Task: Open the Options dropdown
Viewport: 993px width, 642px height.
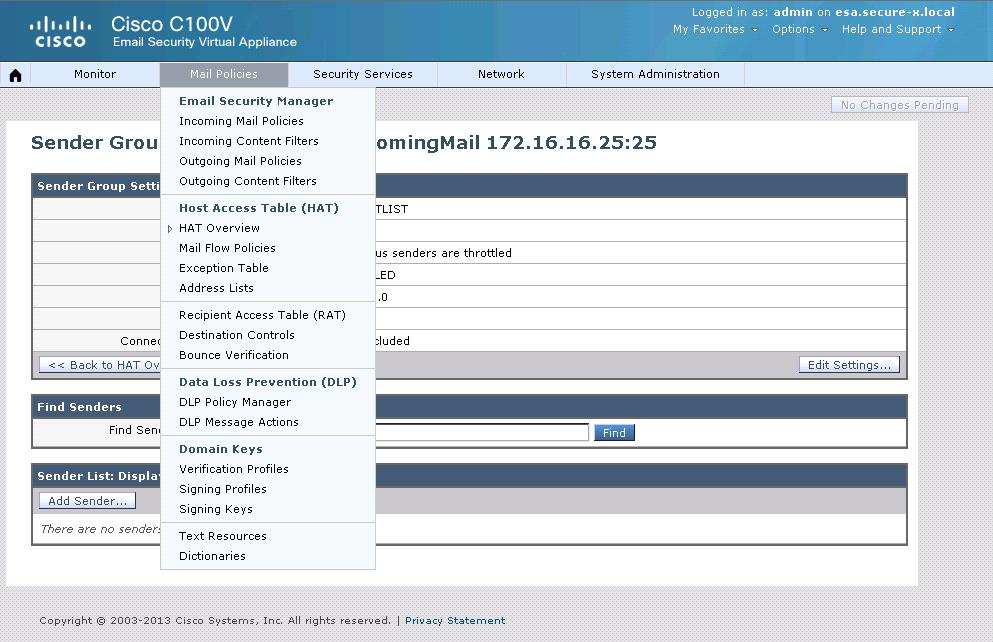Action: 799,29
